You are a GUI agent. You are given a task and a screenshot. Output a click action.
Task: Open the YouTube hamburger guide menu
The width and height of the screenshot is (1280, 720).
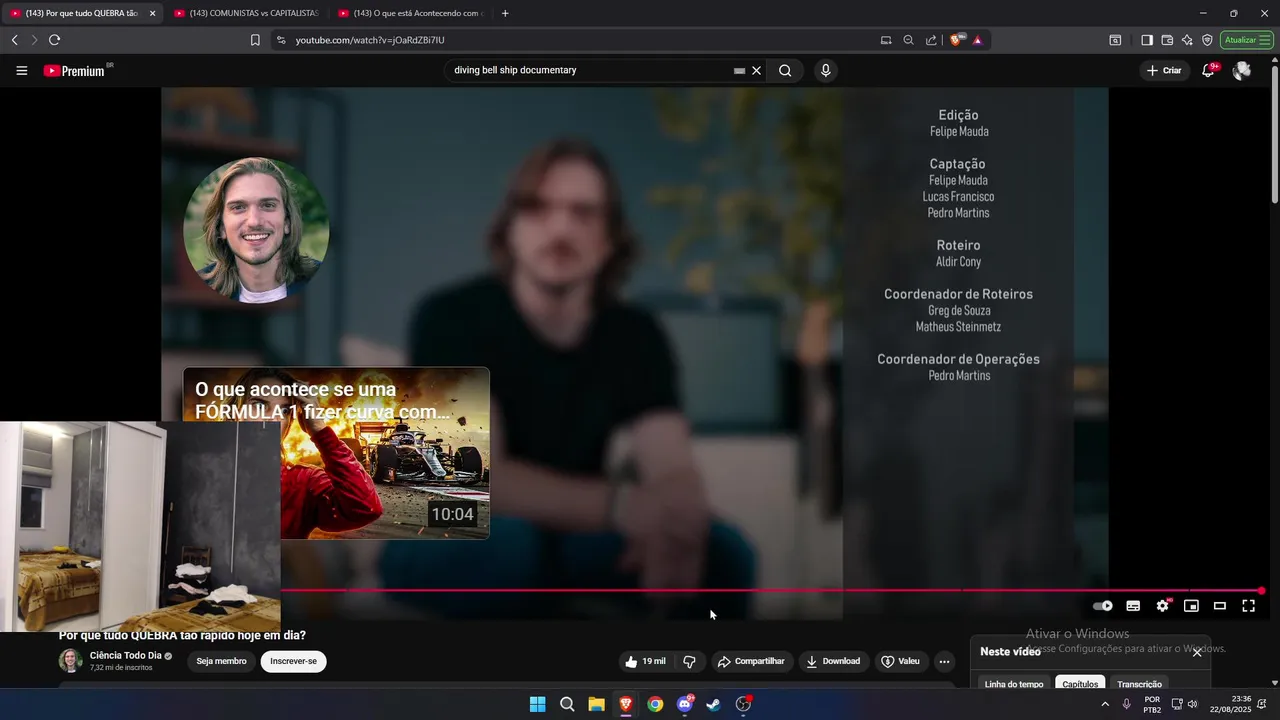21,71
